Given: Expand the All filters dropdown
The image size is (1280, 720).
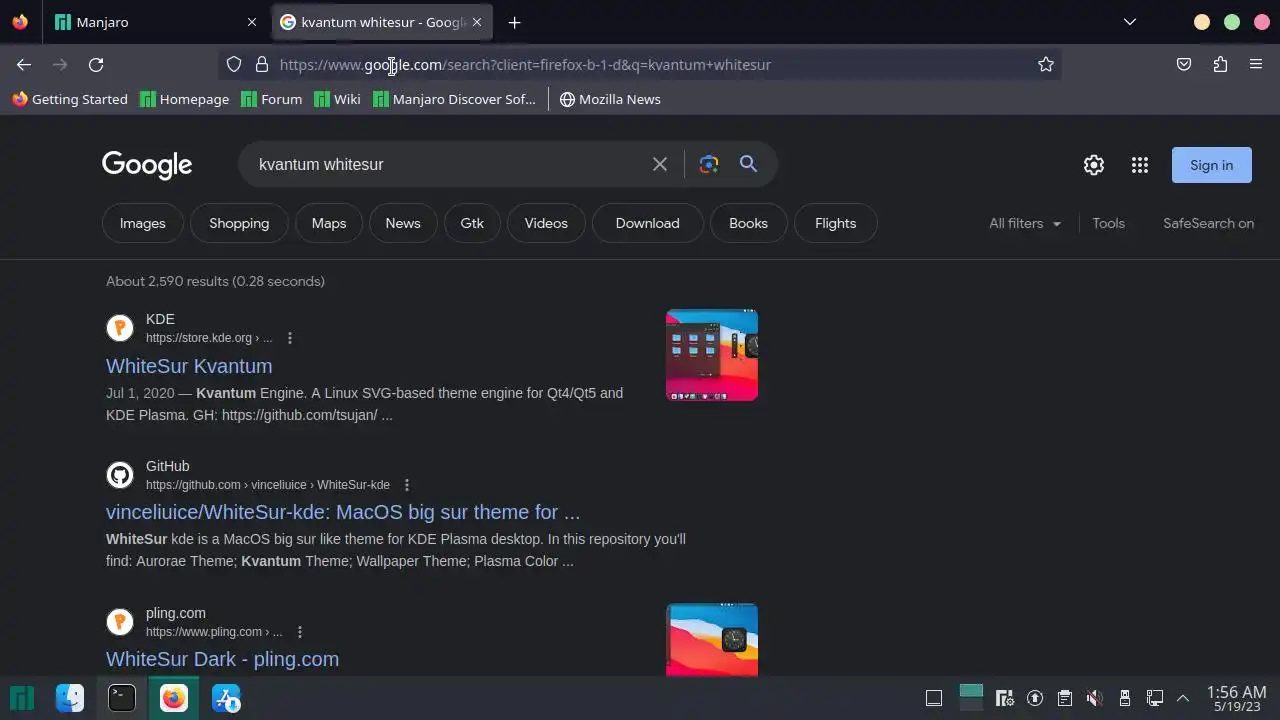Looking at the screenshot, I should pos(1025,223).
